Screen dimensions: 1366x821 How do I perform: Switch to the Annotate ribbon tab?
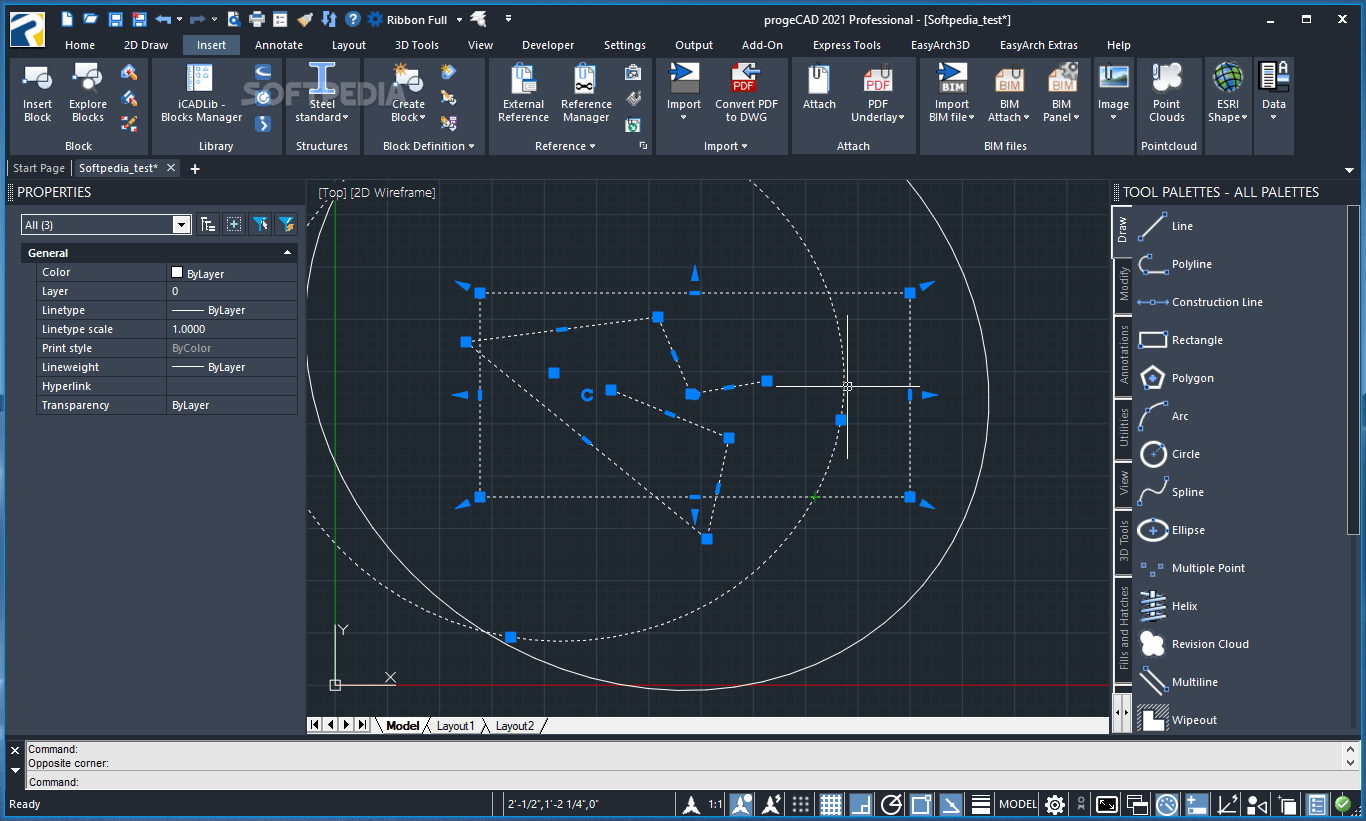coord(278,44)
